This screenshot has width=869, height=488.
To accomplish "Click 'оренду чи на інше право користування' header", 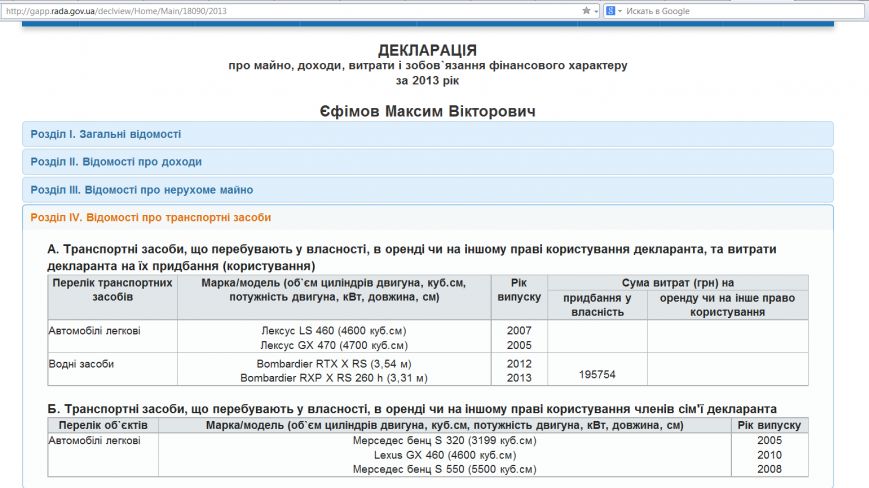I will tap(727, 305).
